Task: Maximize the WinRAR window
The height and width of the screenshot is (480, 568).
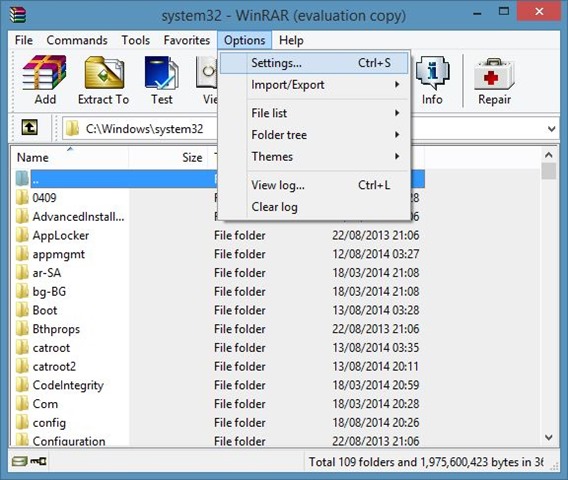Action: click(504, 12)
